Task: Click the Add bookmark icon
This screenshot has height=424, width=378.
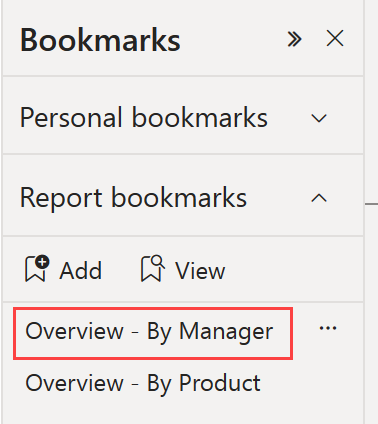Action: click(37, 269)
